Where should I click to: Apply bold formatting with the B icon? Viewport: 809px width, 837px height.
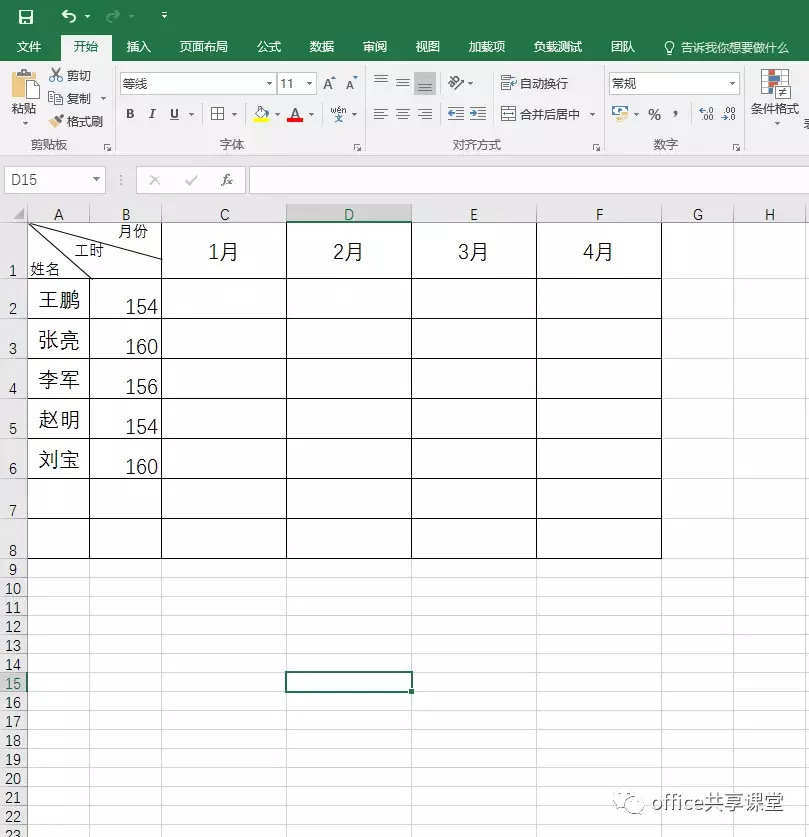click(129, 114)
